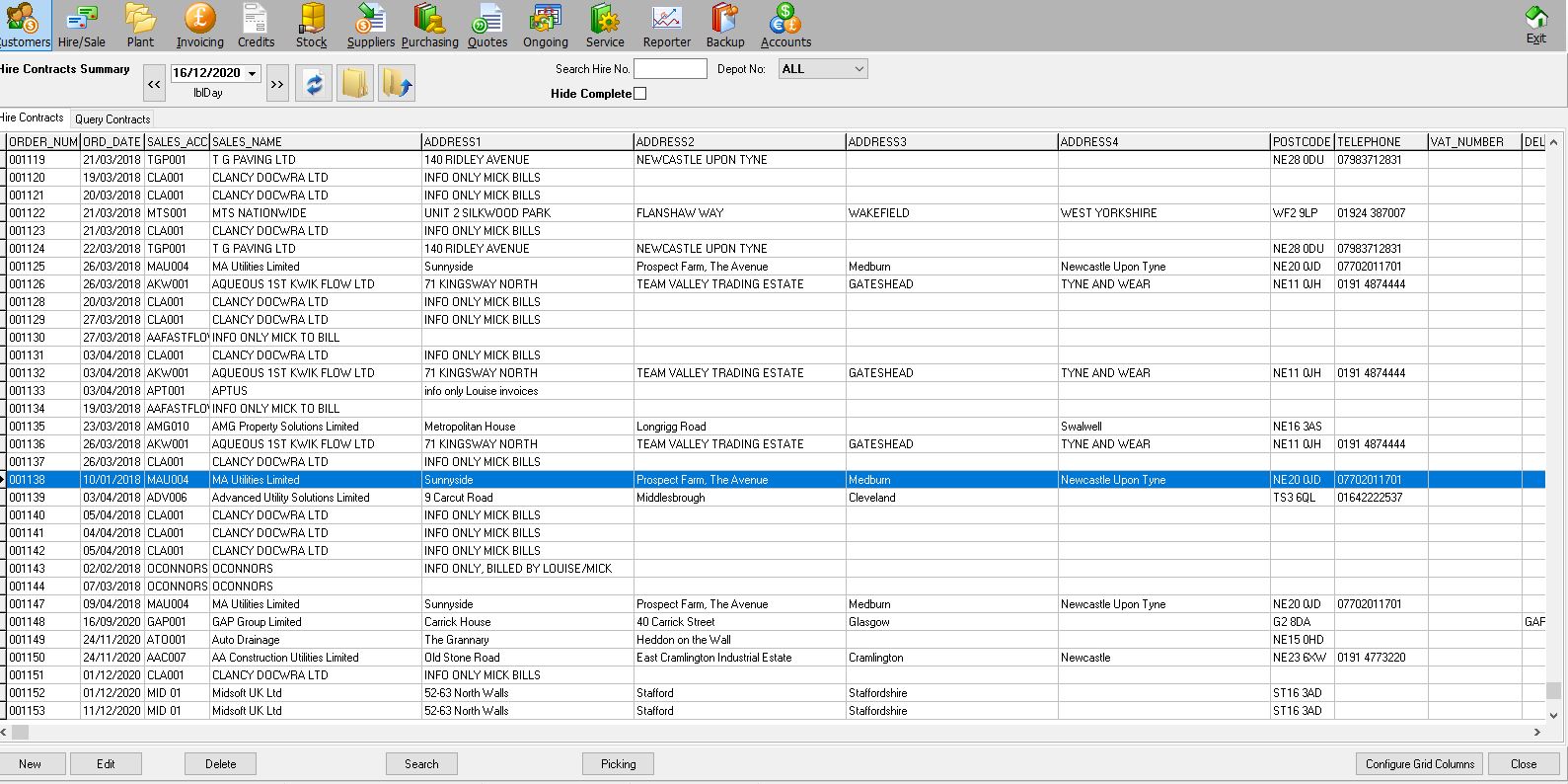Open the Plant folder icon
The image size is (1568, 784).
coord(140,20)
